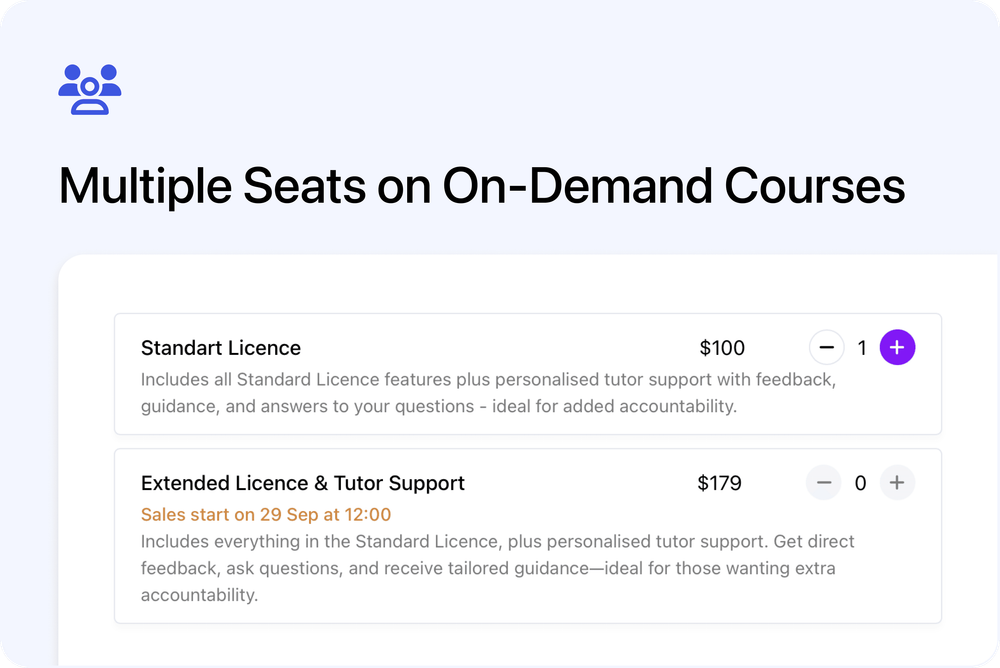Click the $100 price label
Screen dimensions: 1000x668
click(722, 347)
